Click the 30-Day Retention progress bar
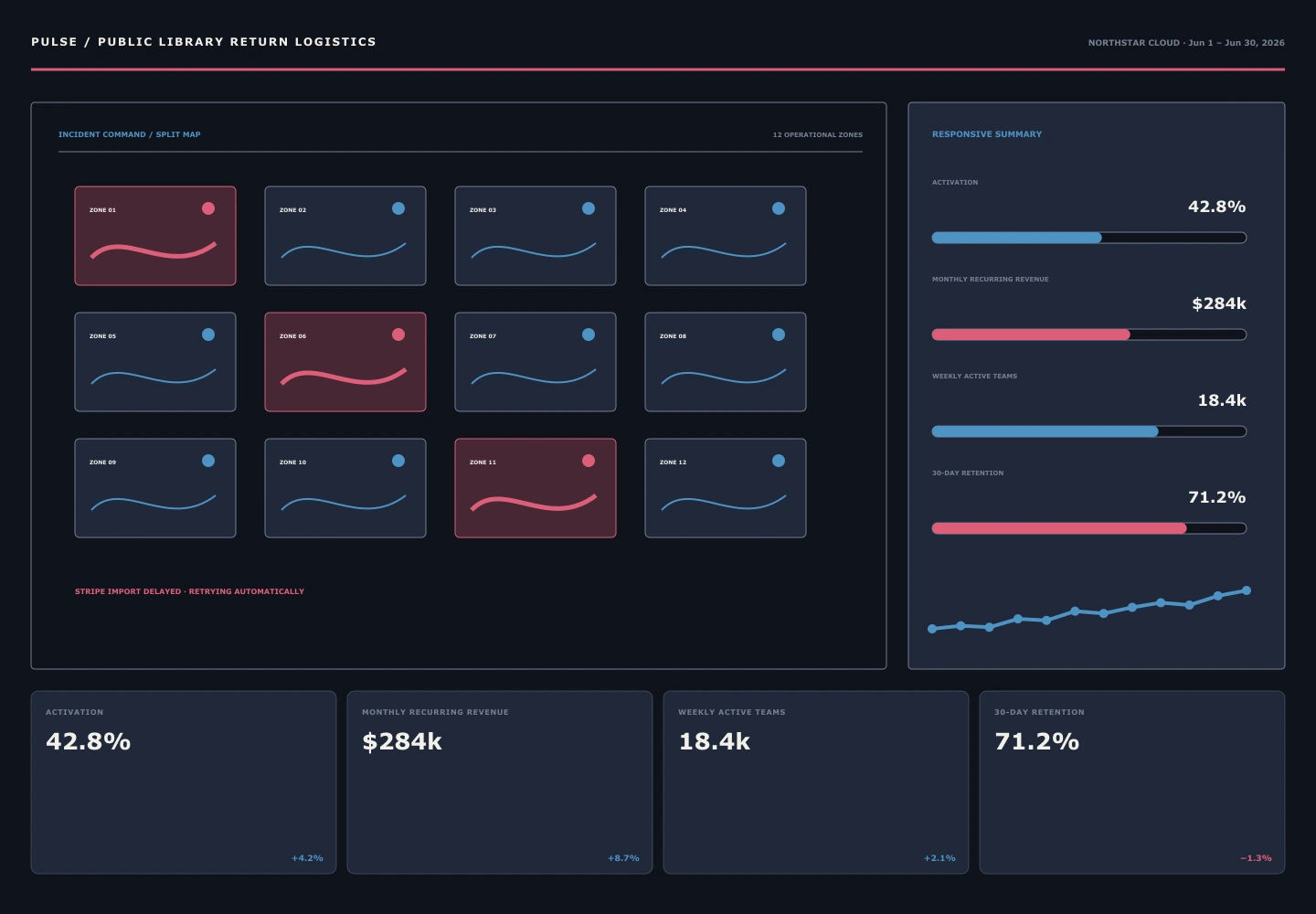This screenshot has height=914, width=1316. pos(1089,528)
